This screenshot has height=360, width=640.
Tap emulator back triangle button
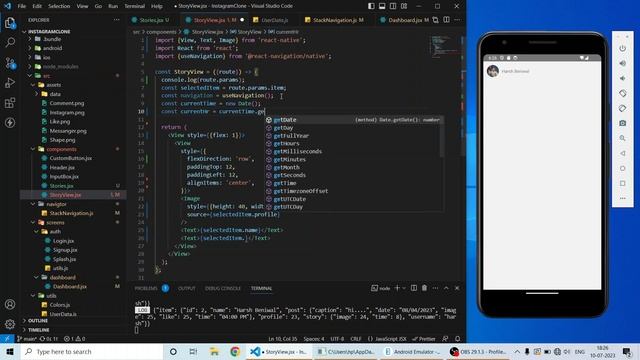[622, 153]
